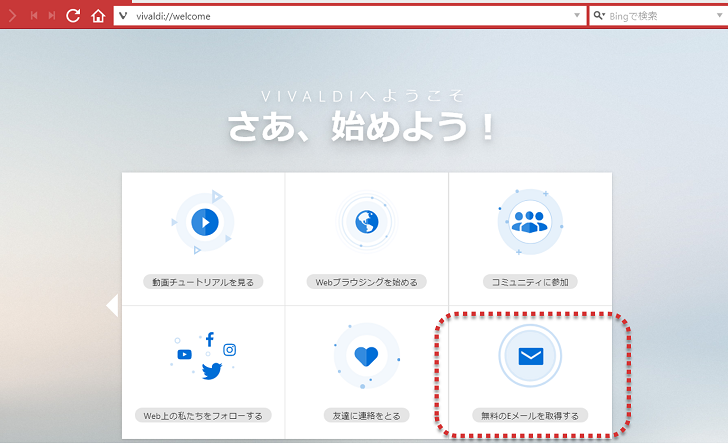Click the 友達に連絡をとる button
This screenshot has height=445, width=728.
pos(367,416)
